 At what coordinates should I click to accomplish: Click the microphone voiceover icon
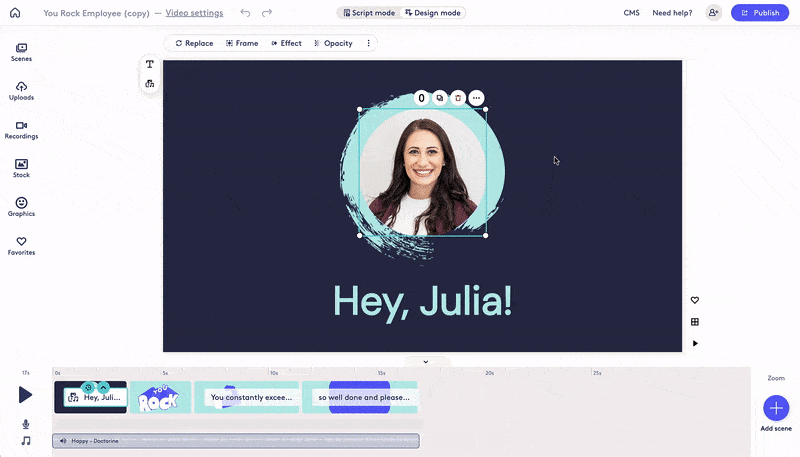tap(26, 424)
